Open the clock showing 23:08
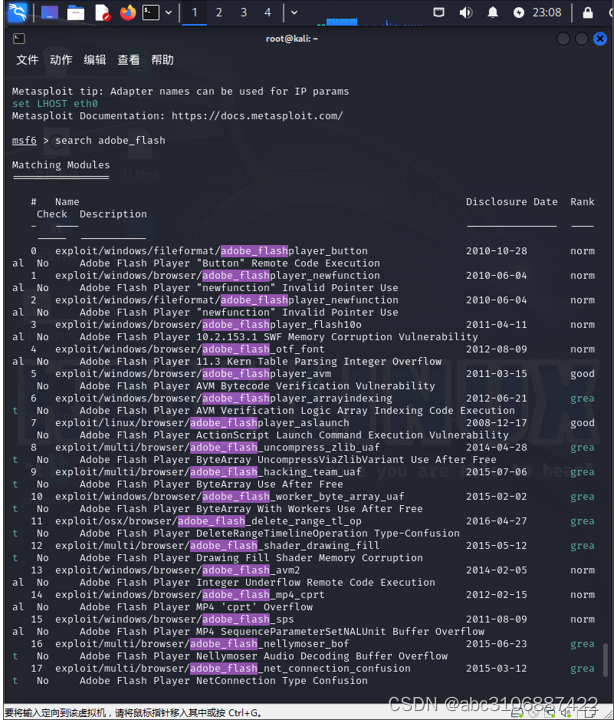The height and width of the screenshot is (721, 614). click(x=547, y=12)
